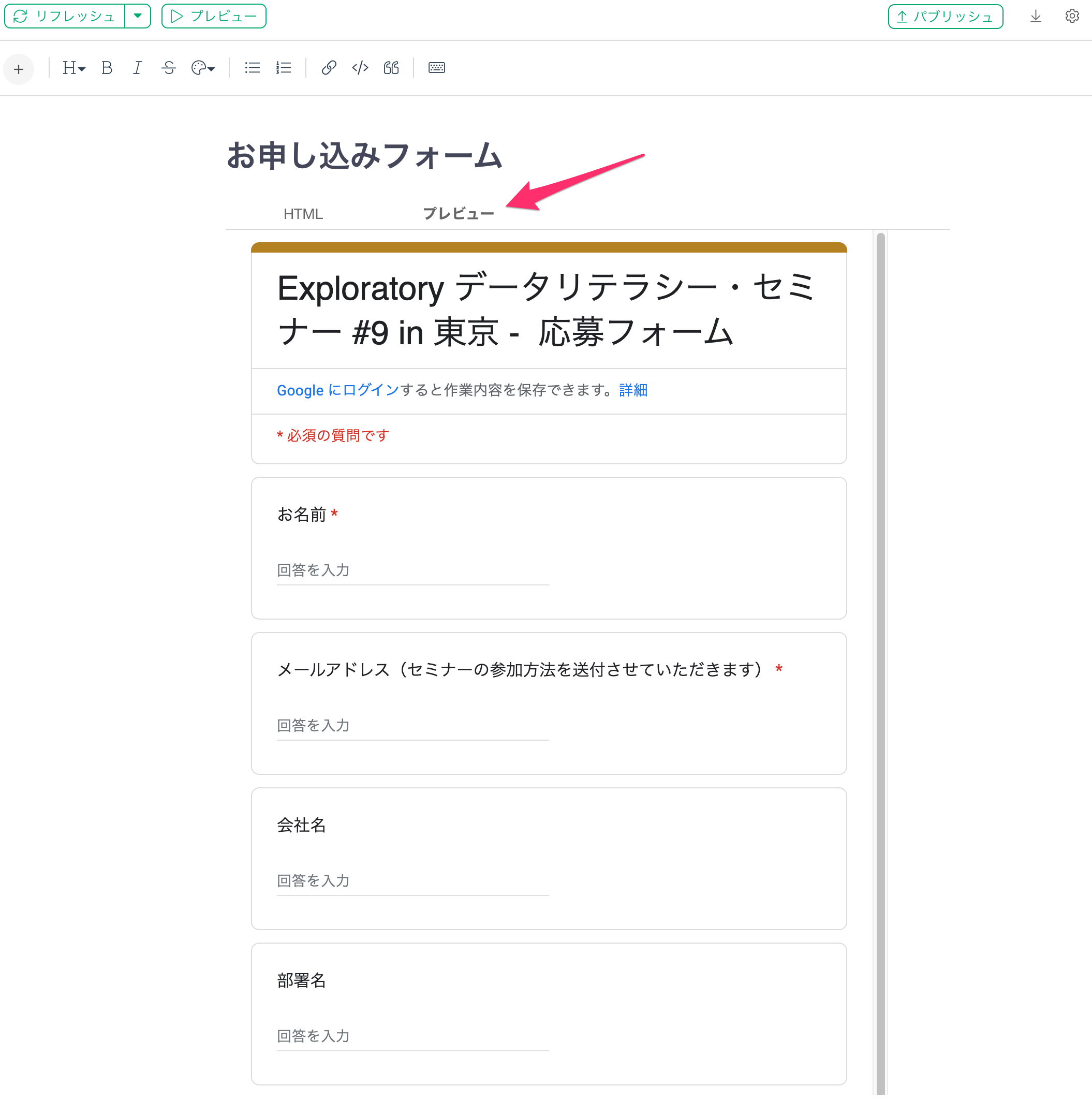Insert a hyperlink with link icon

coord(329,68)
